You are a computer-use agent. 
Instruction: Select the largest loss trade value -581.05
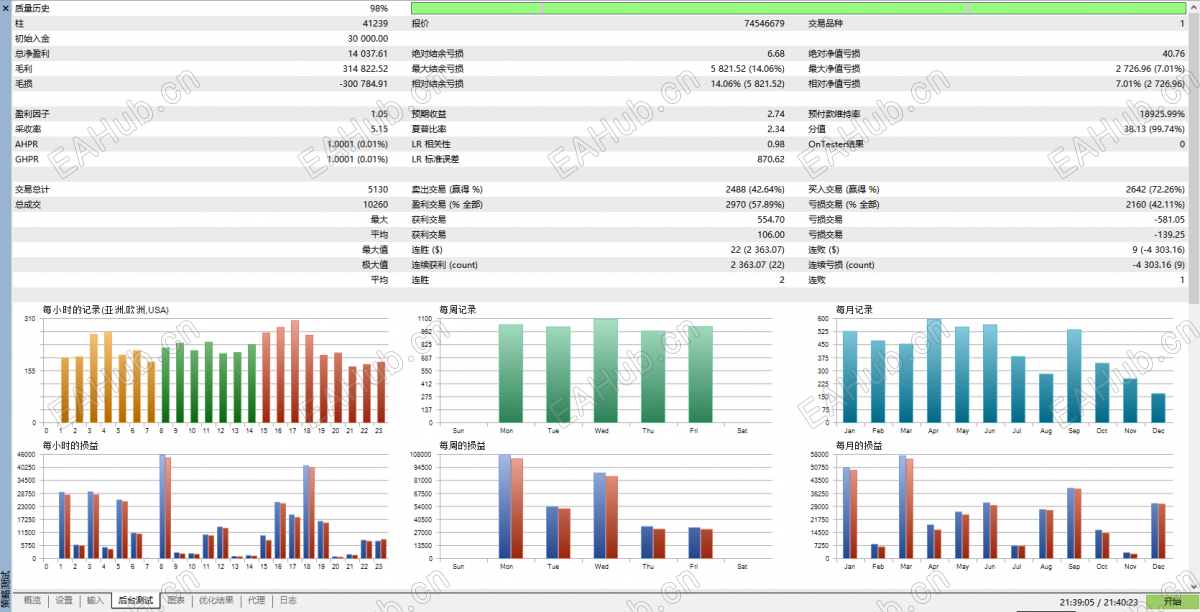1170,219
